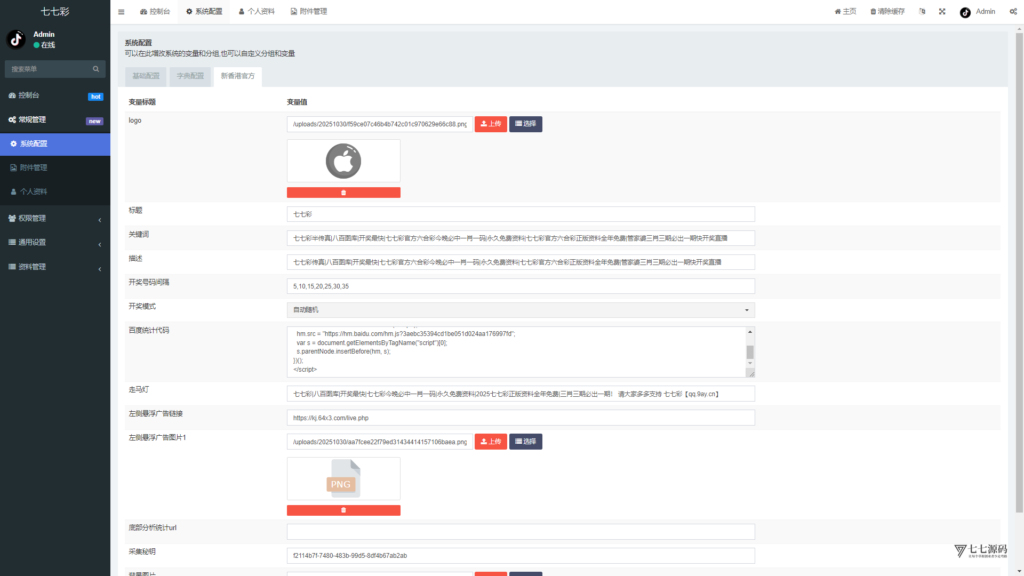
Task: Click the 'hot' badge next to 控制台
Action: [x=95, y=97]
